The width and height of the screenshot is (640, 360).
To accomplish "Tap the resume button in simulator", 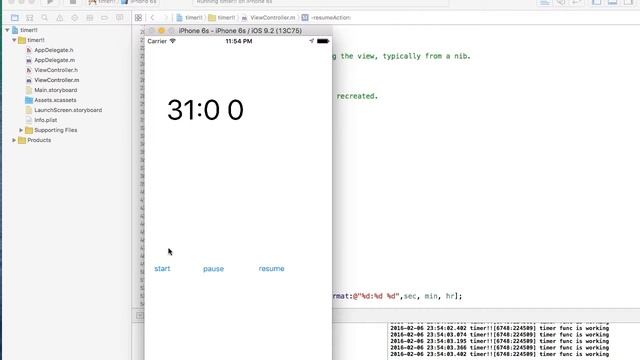I will pyautogui.click(x=271, y=269).
